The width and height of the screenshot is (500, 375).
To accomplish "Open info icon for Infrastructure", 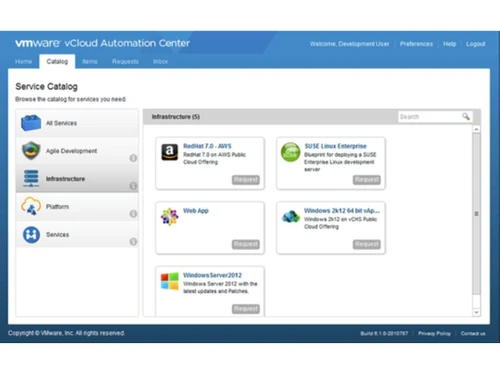I will click(133, 186).
